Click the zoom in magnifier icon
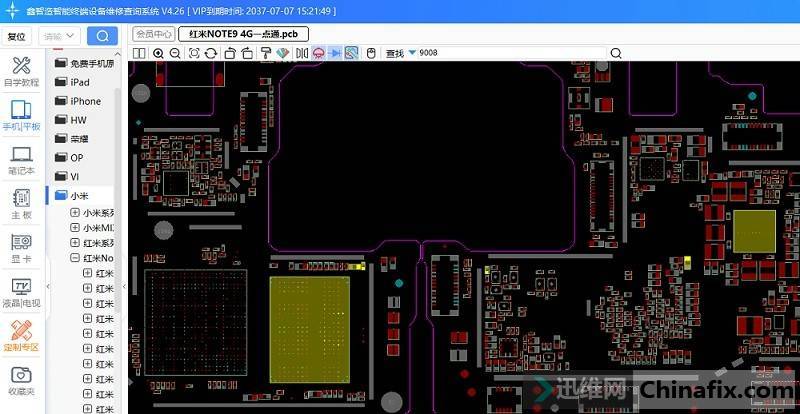This screenshot has width=800, height=414. click(x=159, y=52)
